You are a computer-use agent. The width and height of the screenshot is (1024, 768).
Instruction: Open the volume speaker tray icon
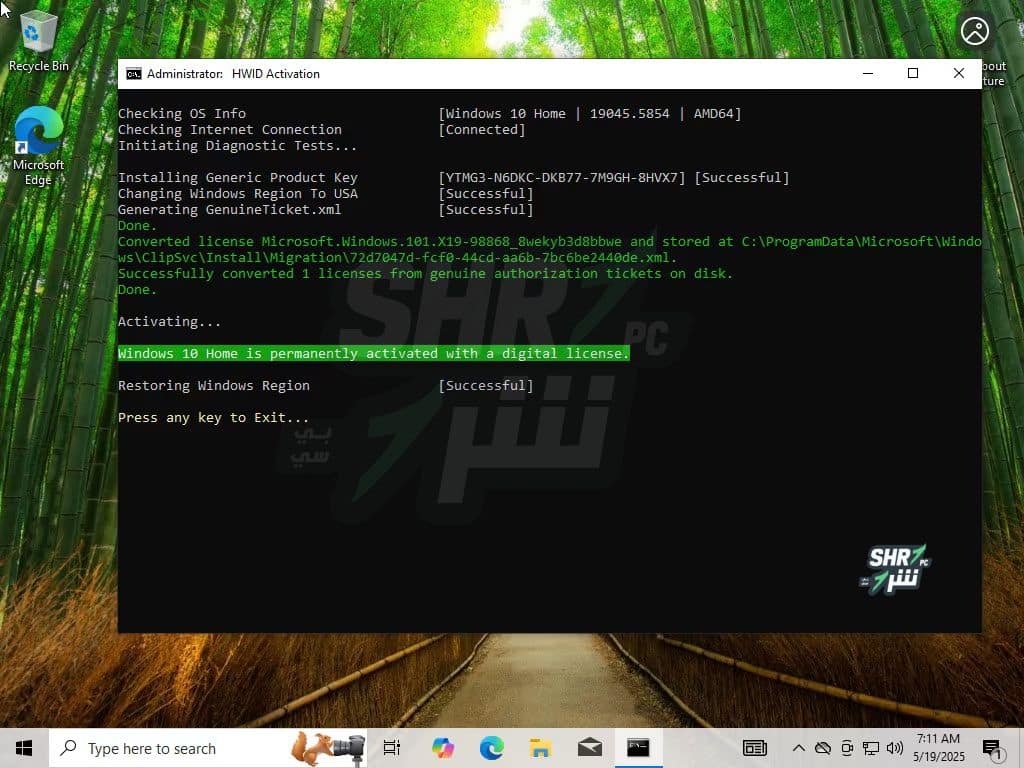point(895,748)
